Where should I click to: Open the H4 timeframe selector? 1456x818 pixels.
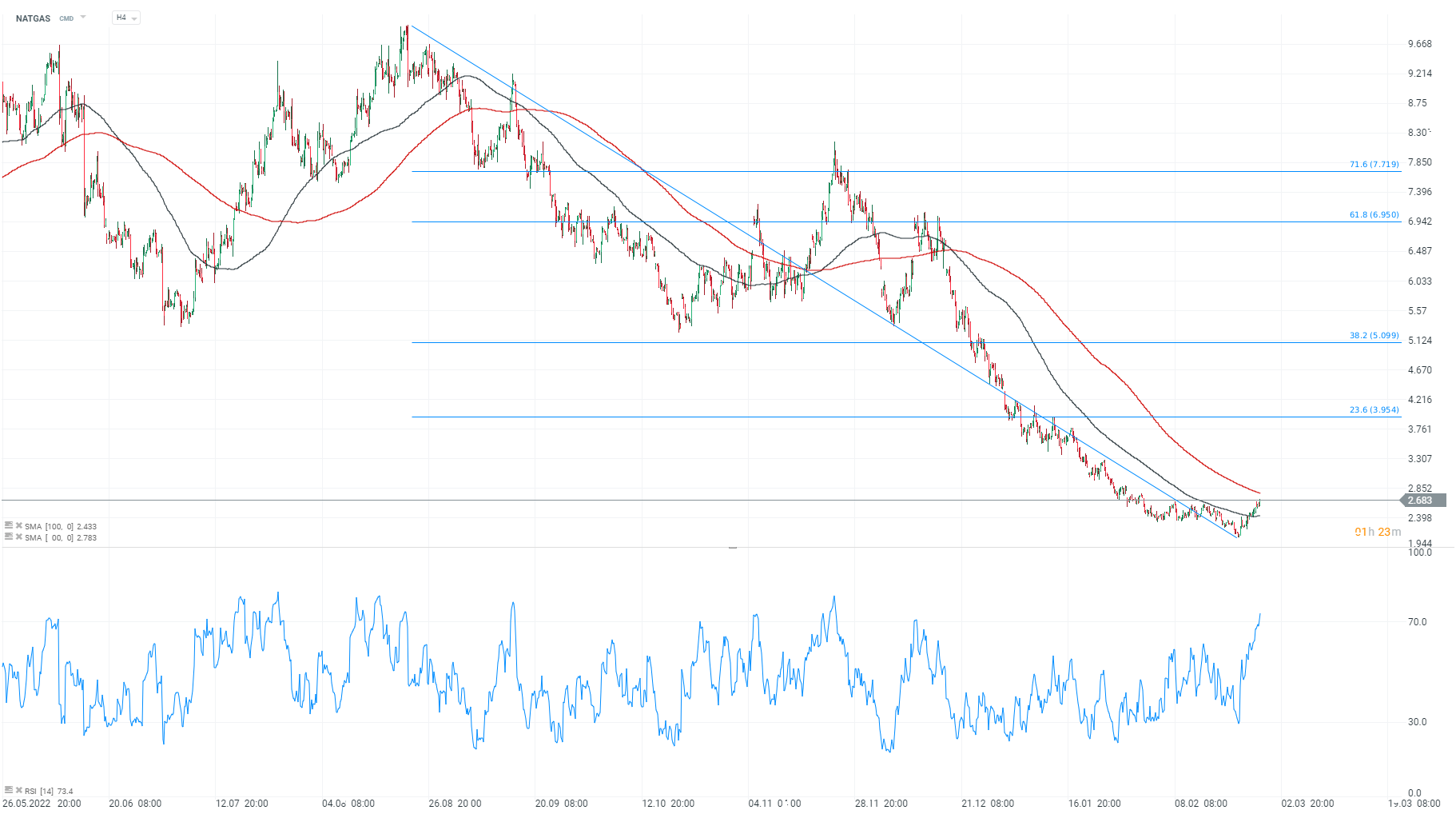[126, 18]
